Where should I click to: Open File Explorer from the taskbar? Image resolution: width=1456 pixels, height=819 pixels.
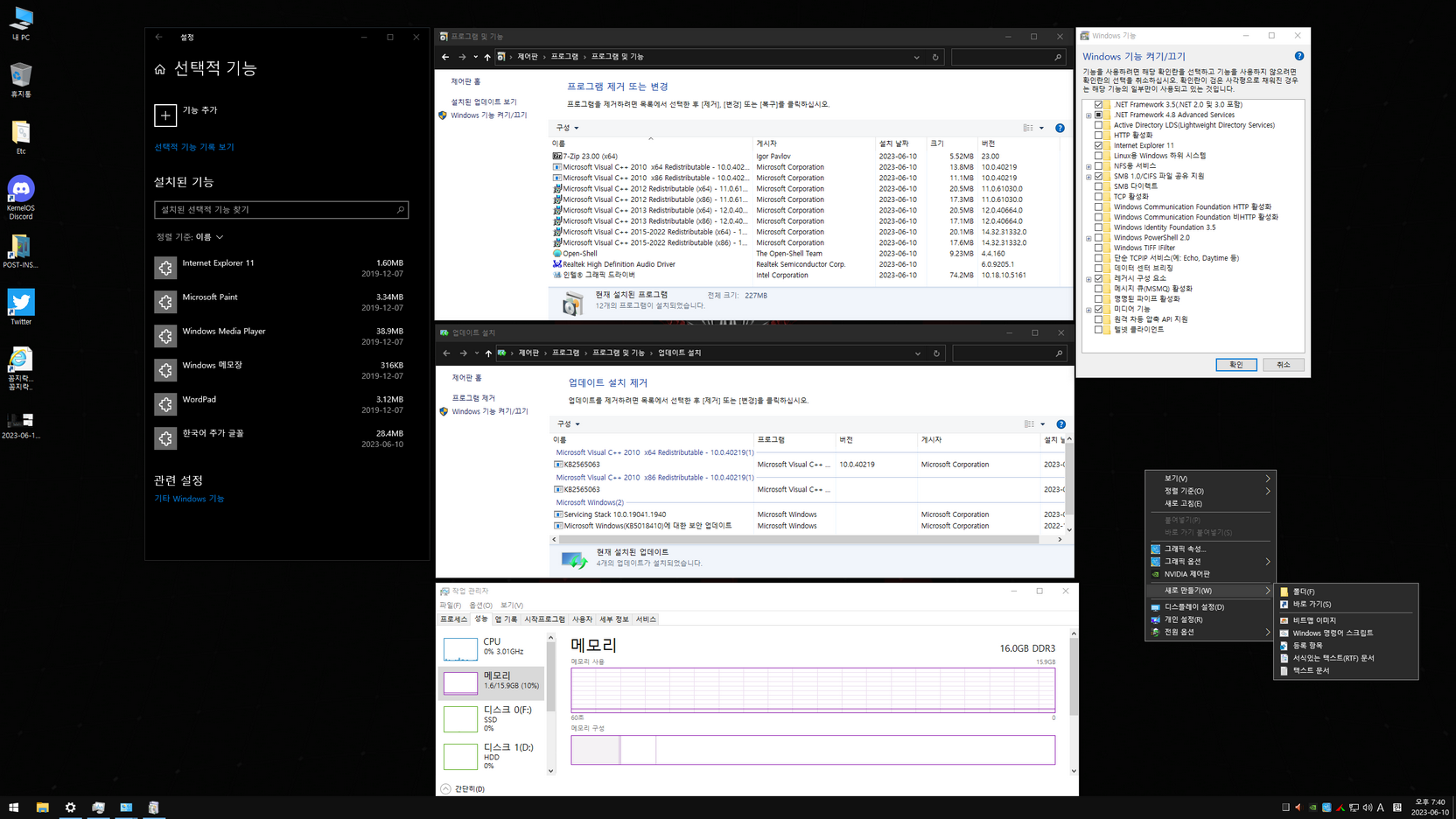click(x=42, y=808)
